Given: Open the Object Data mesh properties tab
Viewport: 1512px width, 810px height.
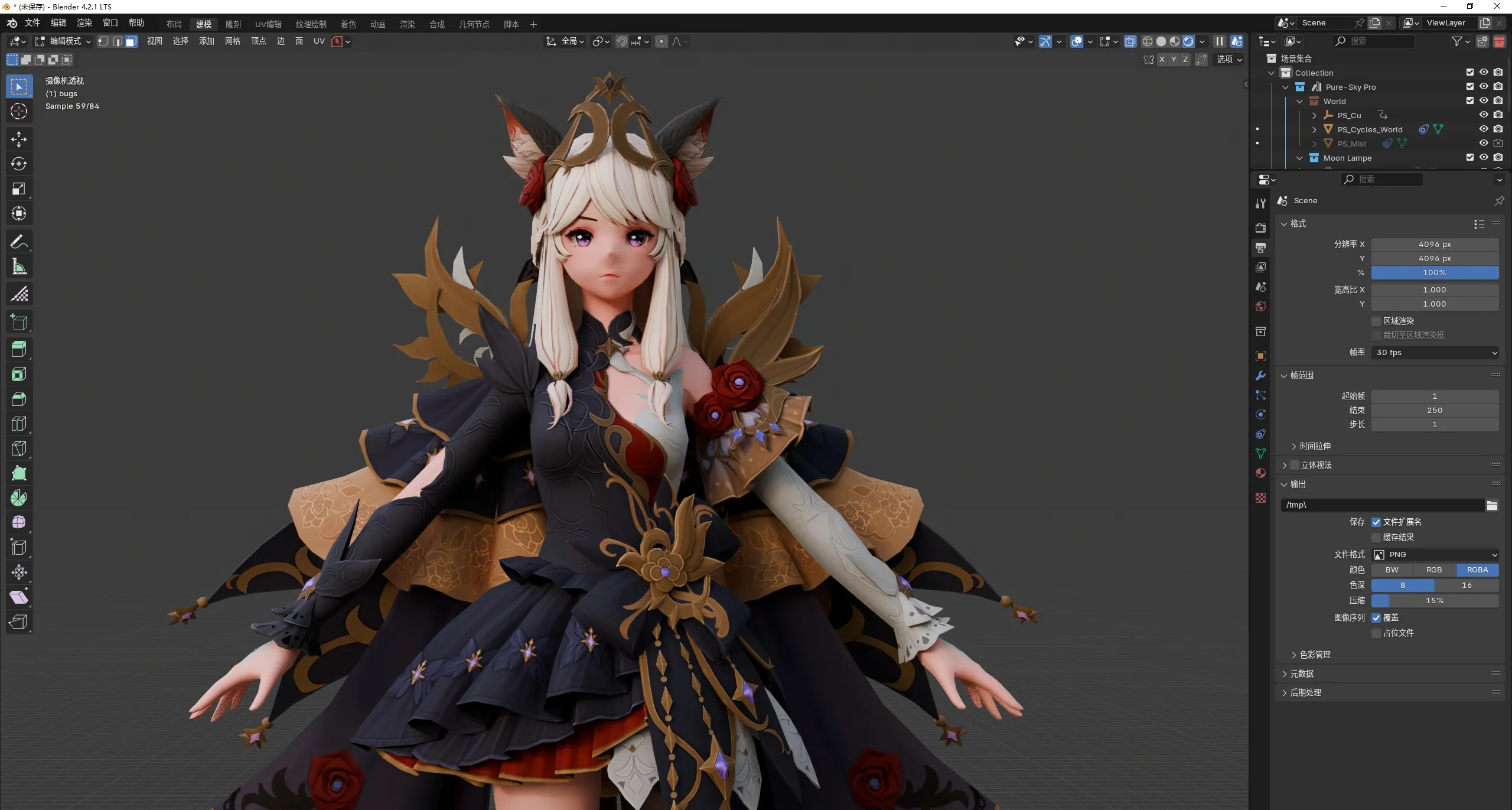Looking at the screenshot, I should 1260,454.
